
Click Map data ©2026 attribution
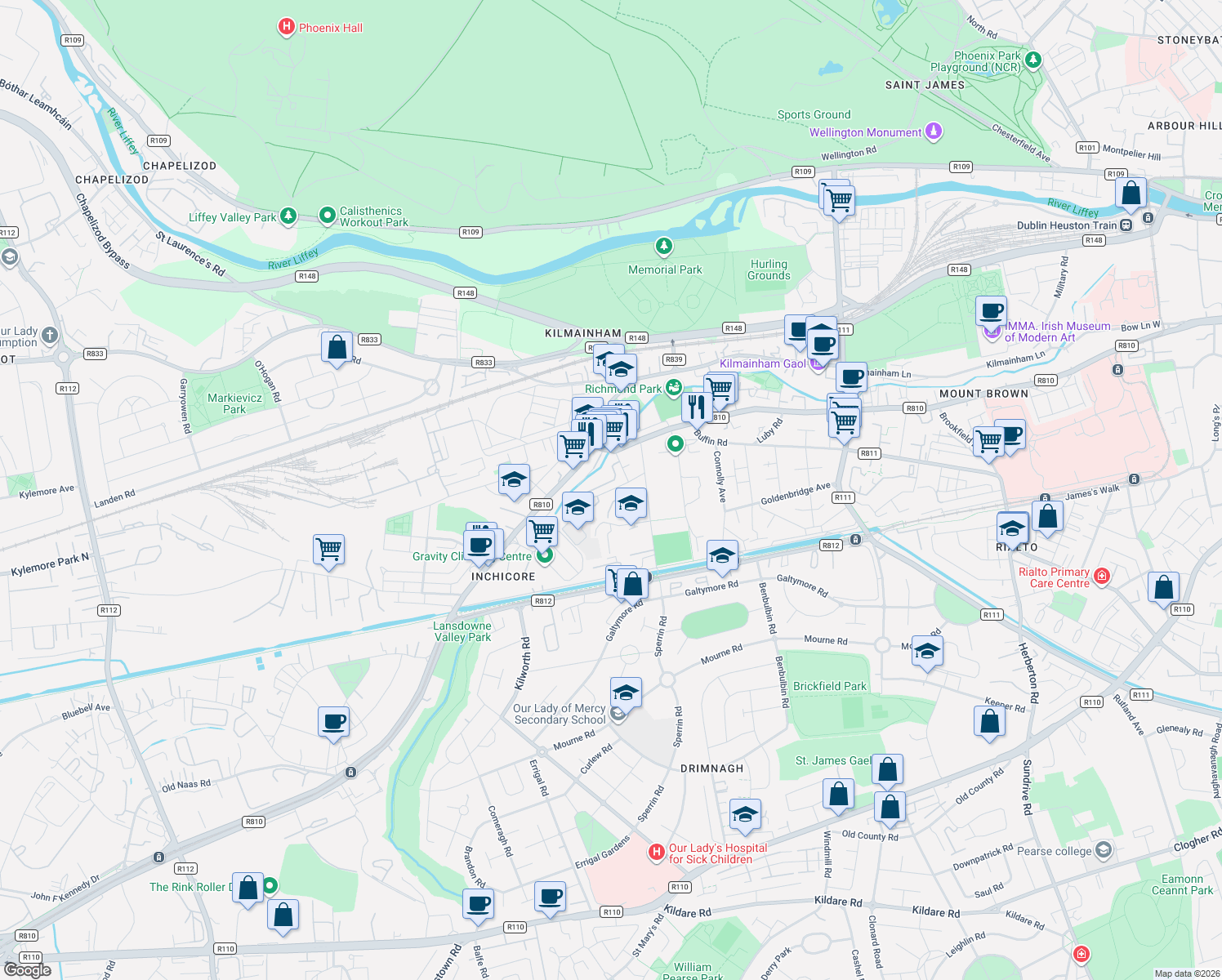pyautogui.click(x=1186, y=973)
